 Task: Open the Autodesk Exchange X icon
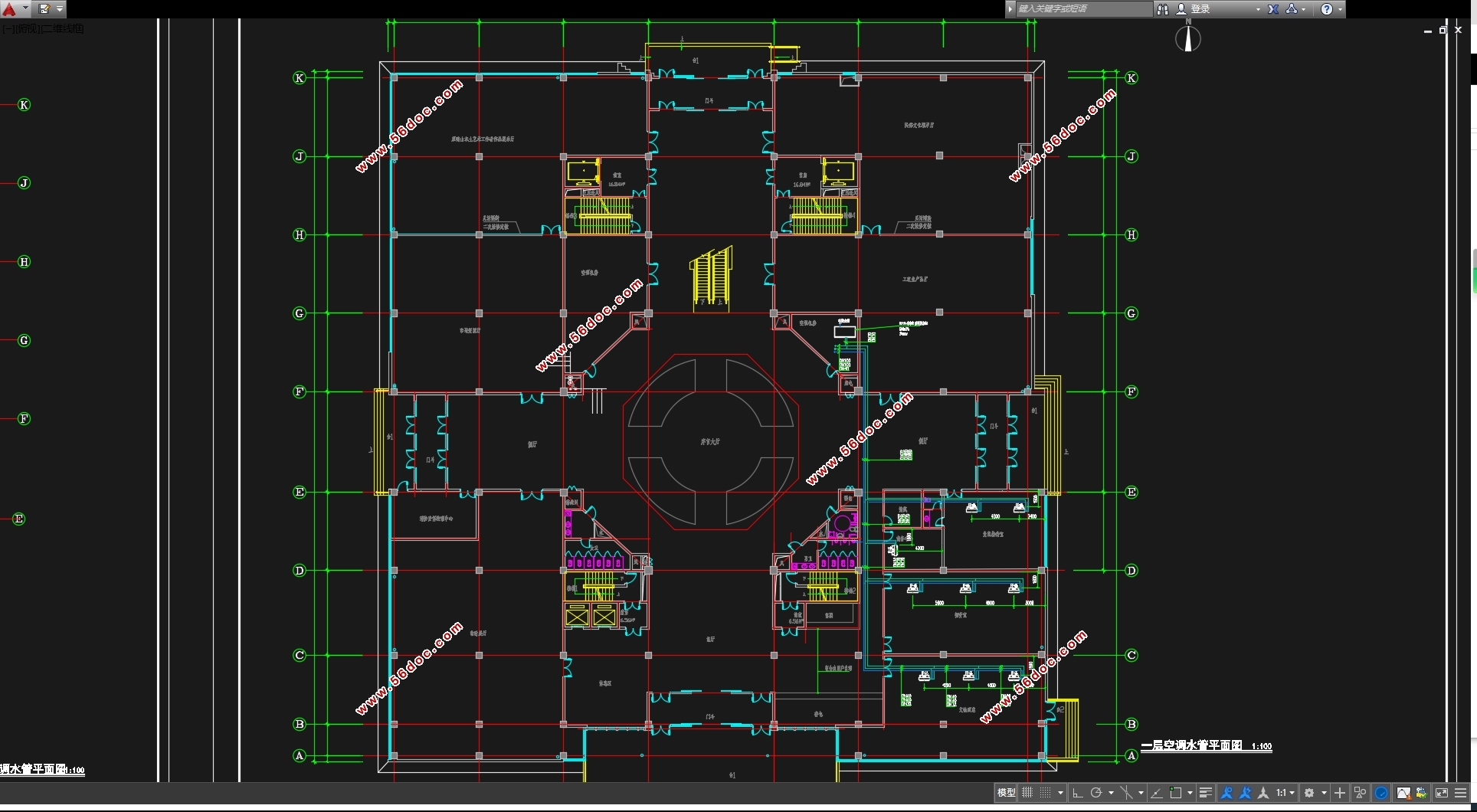1273,9
